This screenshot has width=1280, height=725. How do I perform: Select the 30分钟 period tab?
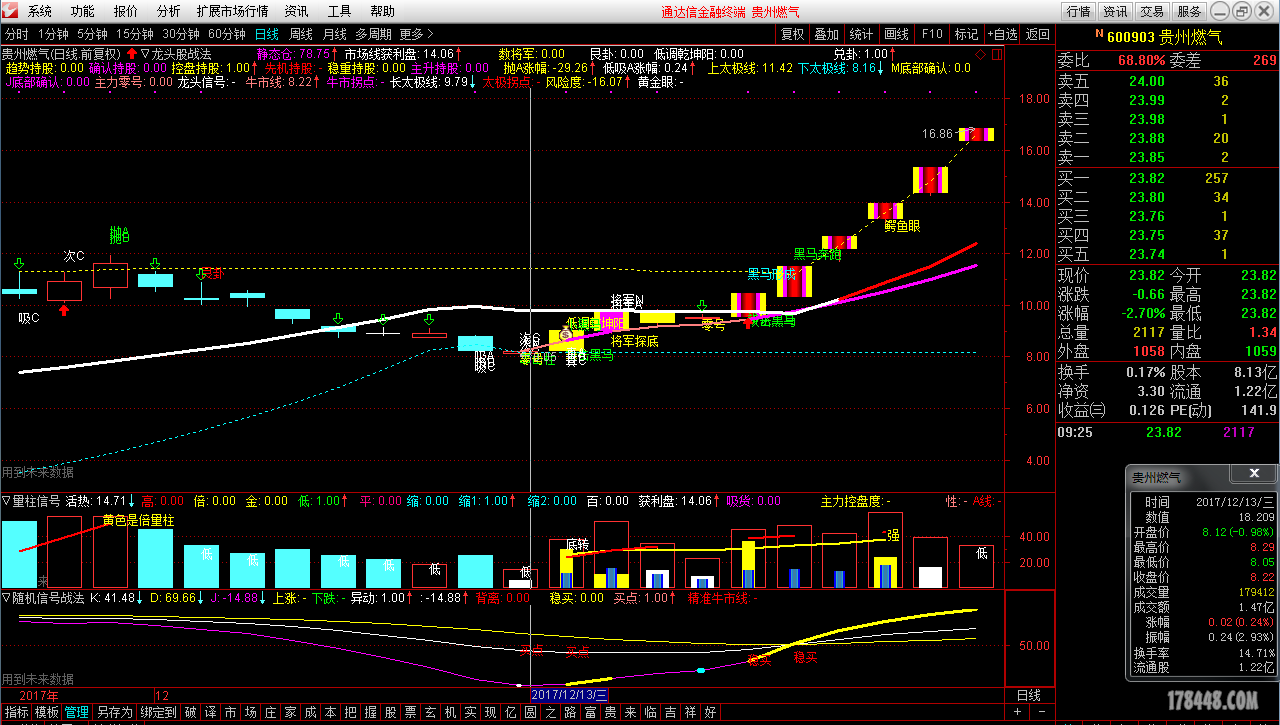click(x=181, y=34)
